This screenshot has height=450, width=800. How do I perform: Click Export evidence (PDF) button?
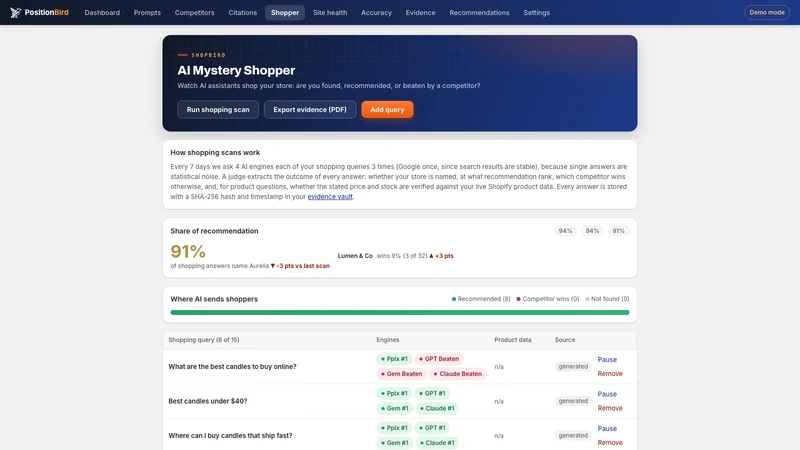(x=310, y=109)
